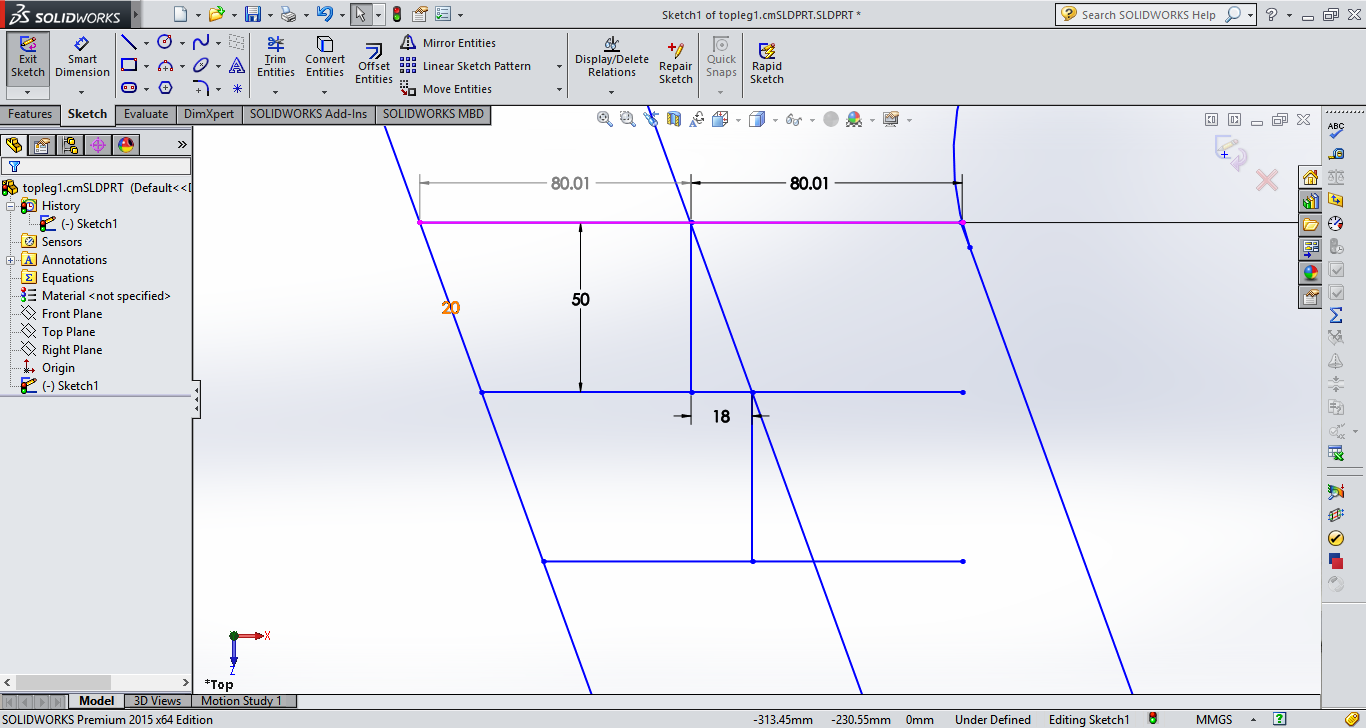Expand the Annotations tree node
Screen dimensions: 1366x728
pyautogui.click(x=10, y=259)
